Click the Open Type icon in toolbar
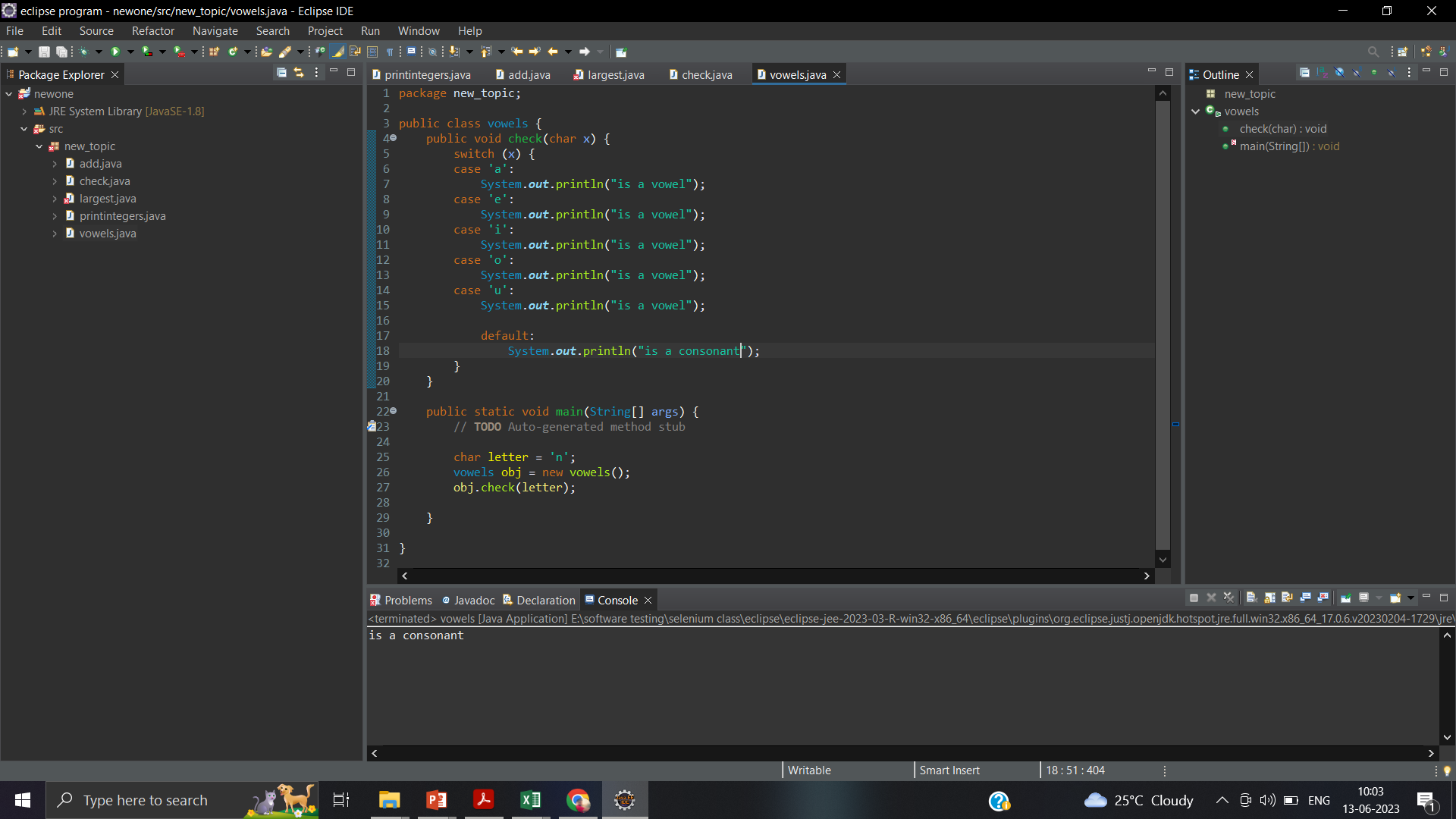Viewport: 1456px width, 819px height. point(266,52)
